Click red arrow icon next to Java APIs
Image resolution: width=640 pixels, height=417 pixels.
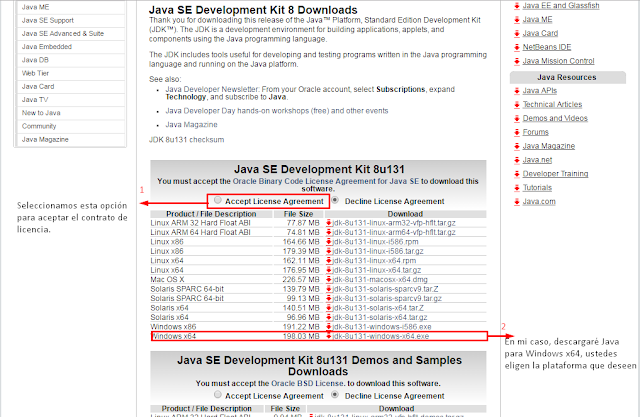[517, 91]
